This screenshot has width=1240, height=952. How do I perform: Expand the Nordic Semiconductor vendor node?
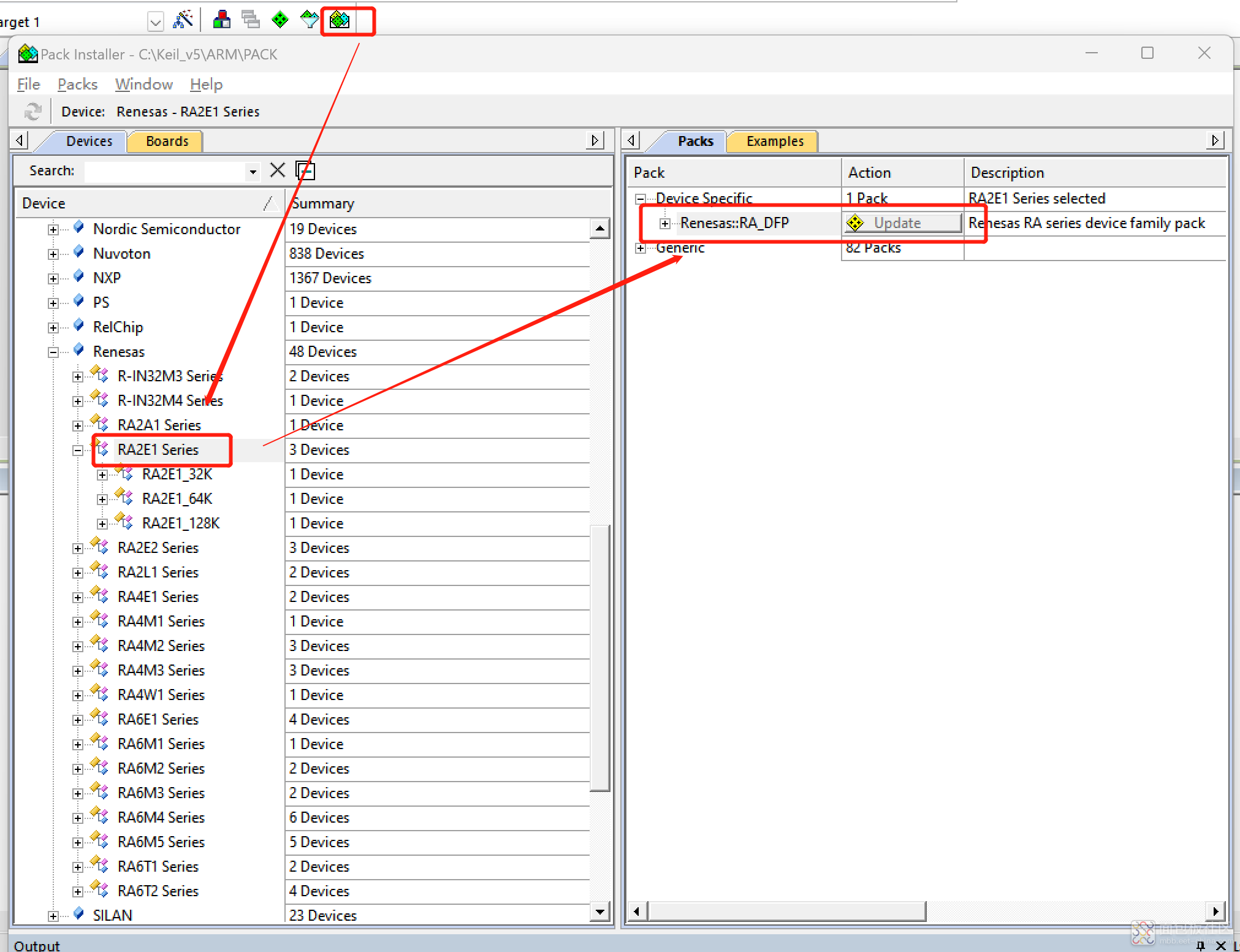[53, 230]
